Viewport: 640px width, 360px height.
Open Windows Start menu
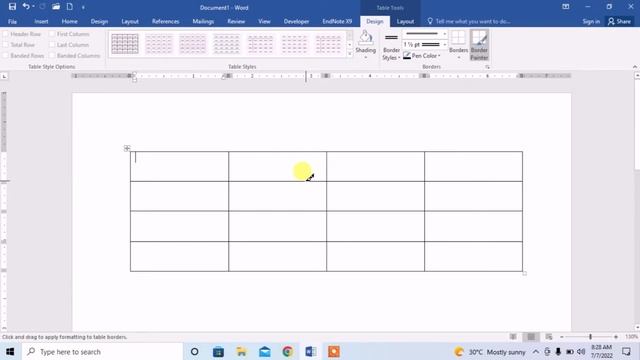click(10, 351)
